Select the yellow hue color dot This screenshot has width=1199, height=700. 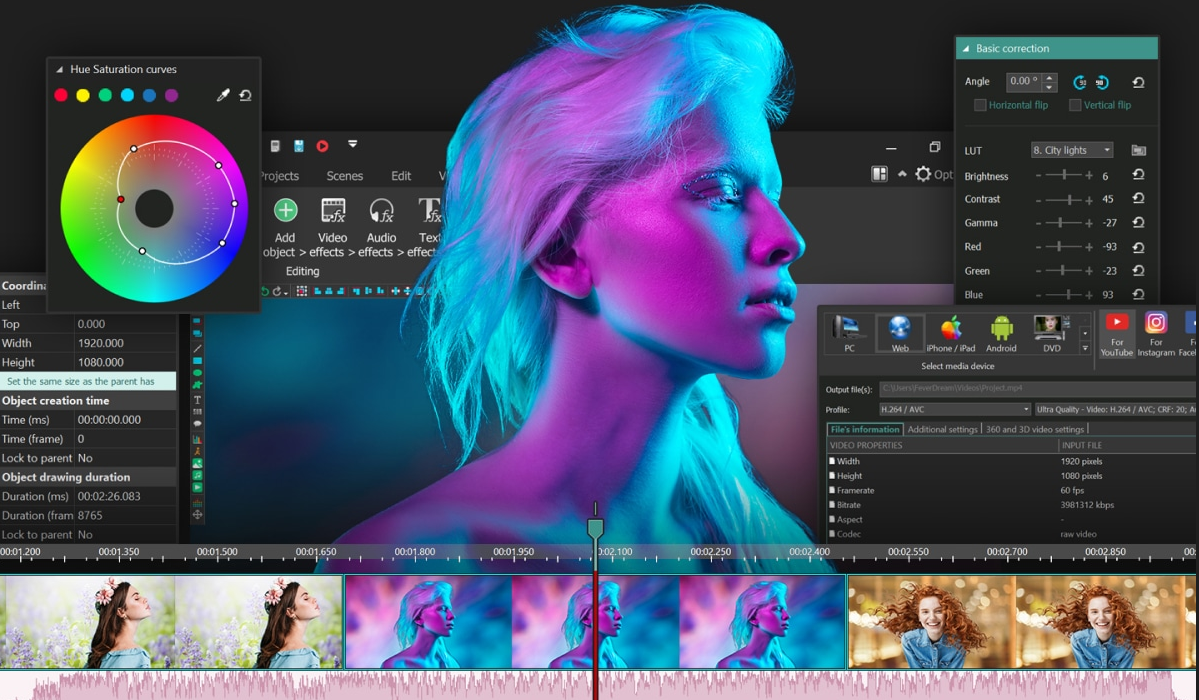pos(83,95)
